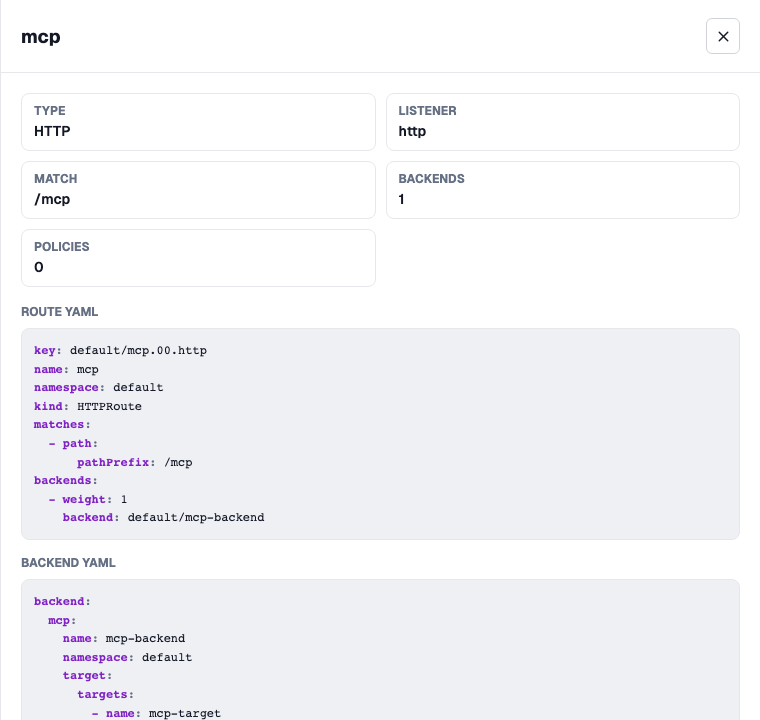Click the 'pathPrefix: /mcp' line
The height and width of the screenshot is (720, 760).
pos(135,463)
